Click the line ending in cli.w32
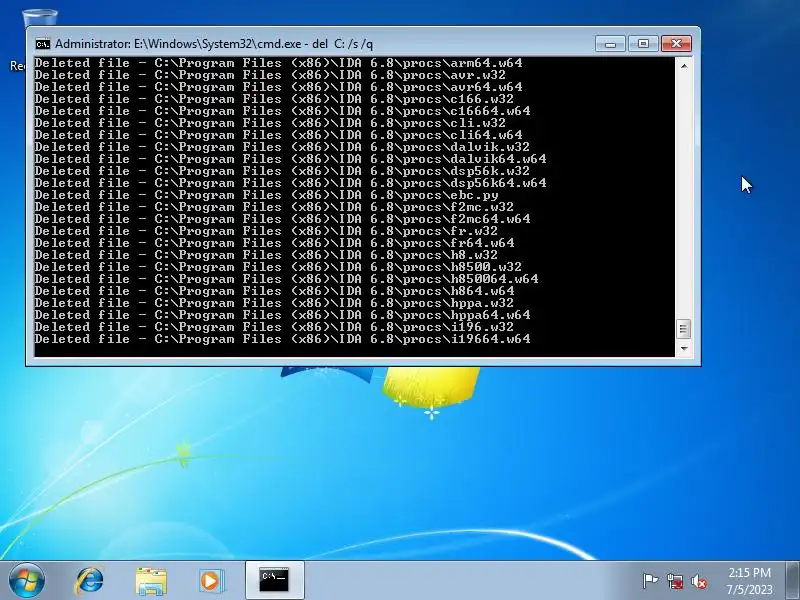Viewport: 800px width, 600px height. (270, 123)
